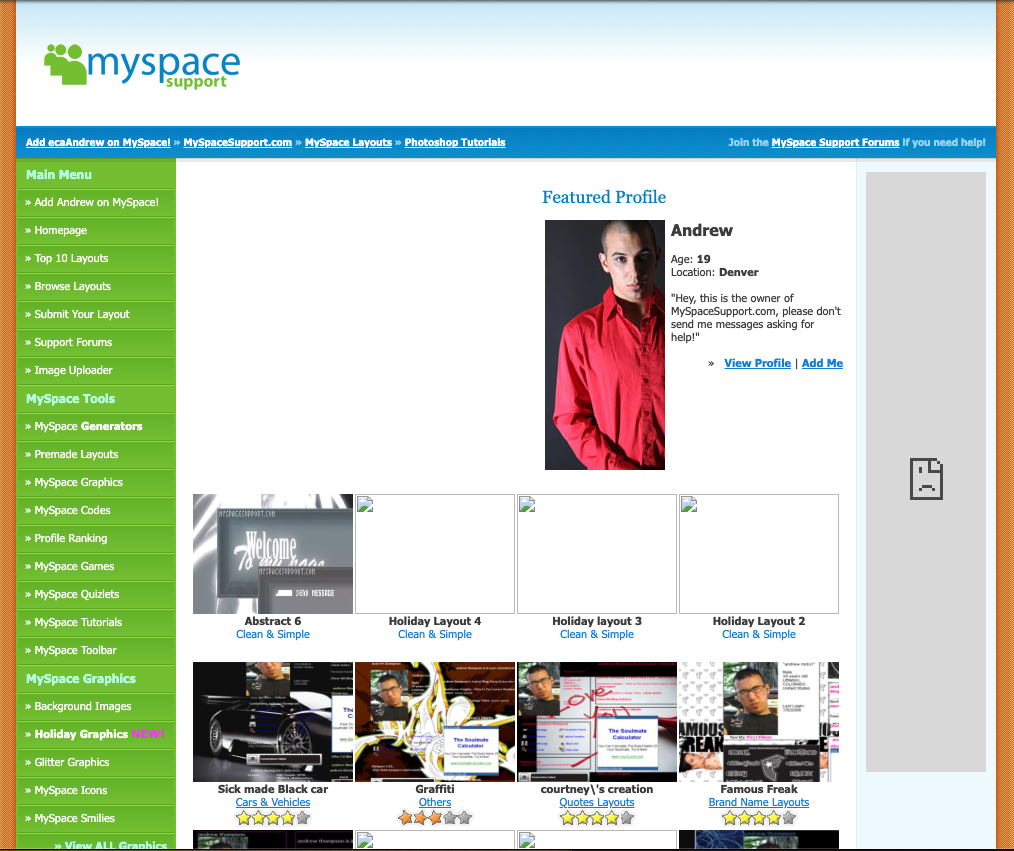
Task: Open Clean & Simple under Holiday Layout 4
Action: point(435,634)
